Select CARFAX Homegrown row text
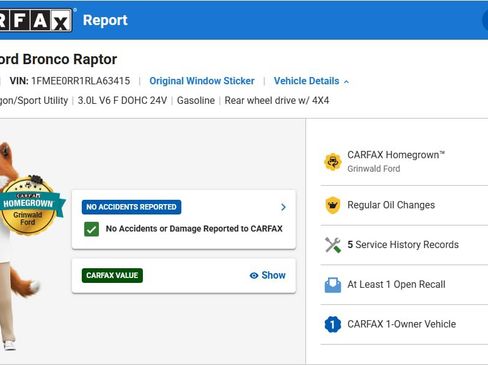 pos(396,155)
